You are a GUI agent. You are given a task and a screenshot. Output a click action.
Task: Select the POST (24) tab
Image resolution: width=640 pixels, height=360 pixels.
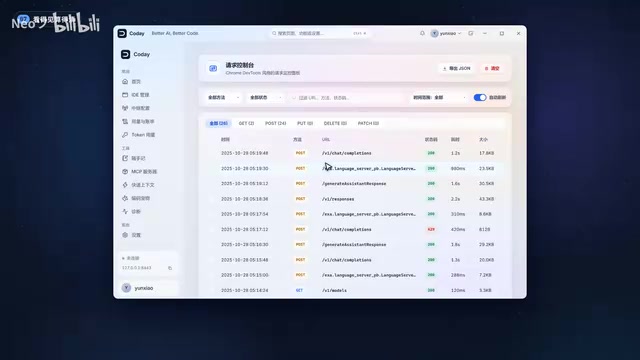pyautogui.click(x=276, y=123)
